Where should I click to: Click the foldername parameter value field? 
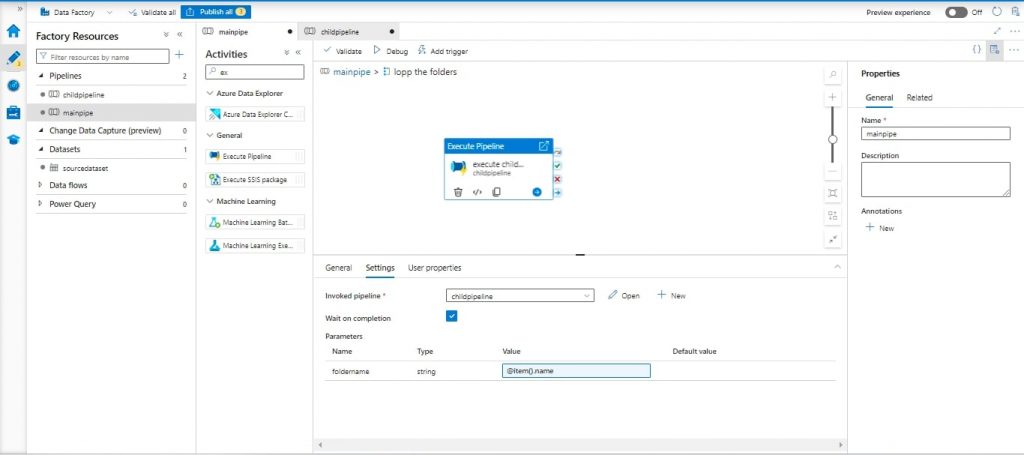(576, 371)
